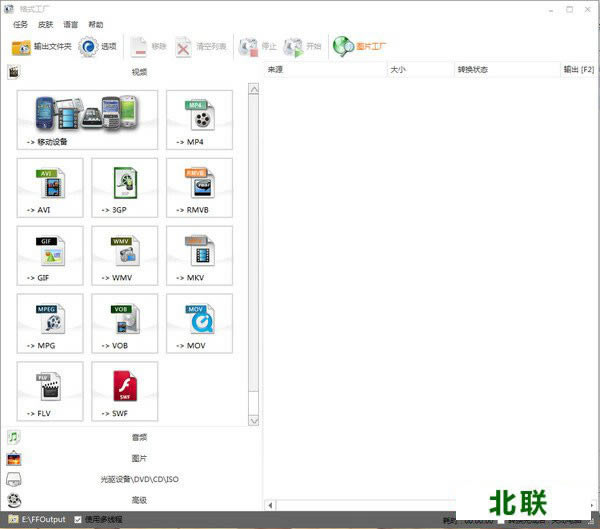Open the 任务 menu

20,24
